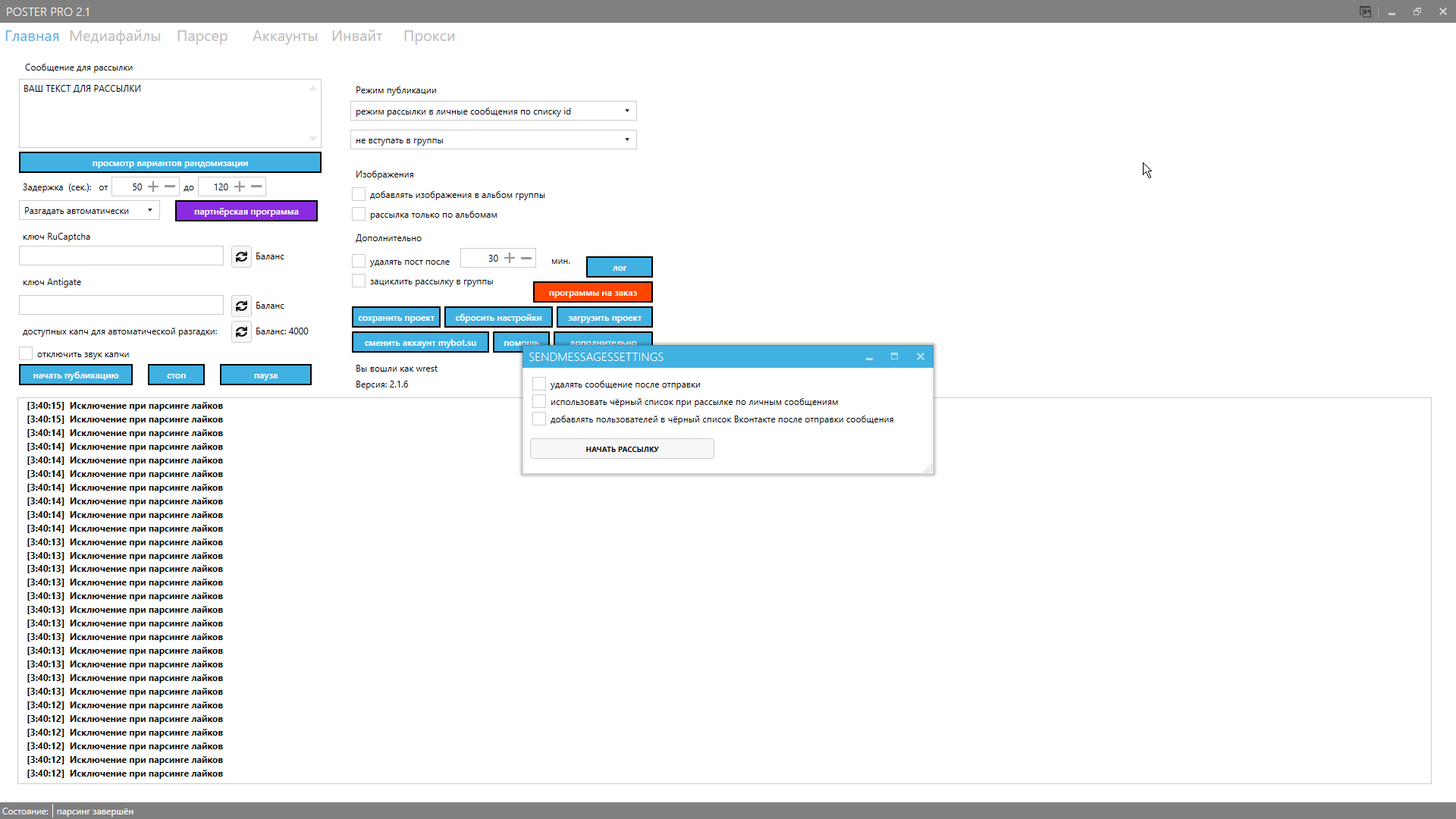Screen dimensions: 1456x819
Task: Check 'зациклить рассылку в группы'
Action: [359, 281]
